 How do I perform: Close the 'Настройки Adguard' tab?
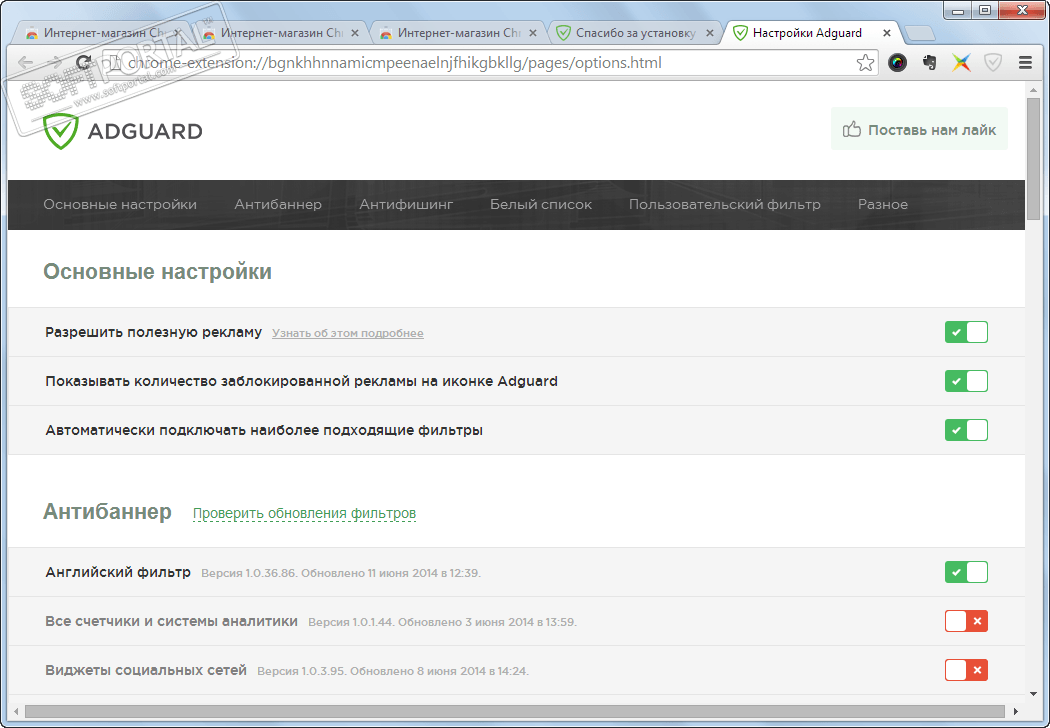pos(887,33)
